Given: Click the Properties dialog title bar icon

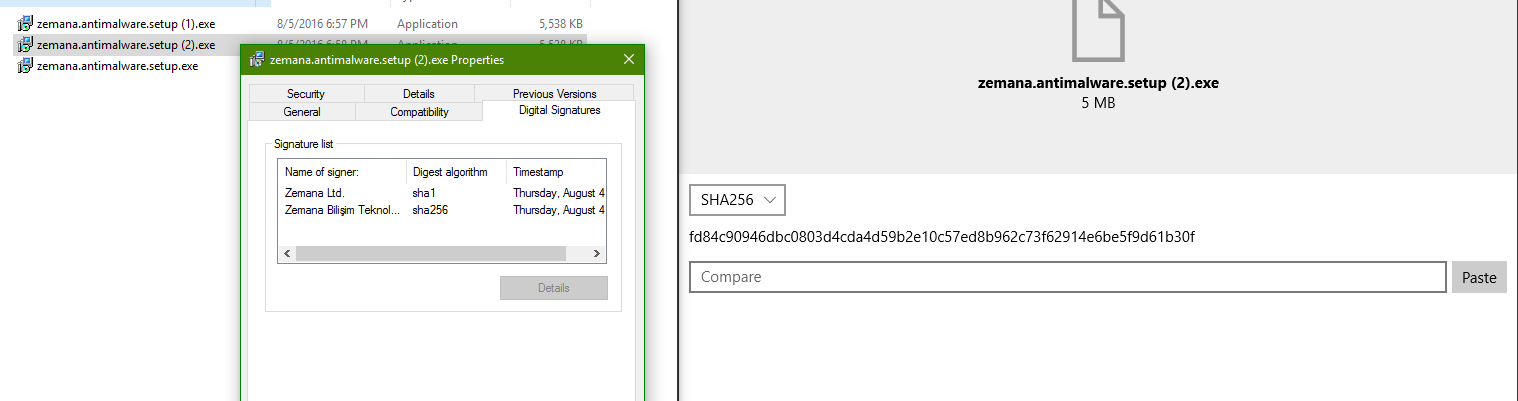Looking at the screenshot, I should point(256,60).
